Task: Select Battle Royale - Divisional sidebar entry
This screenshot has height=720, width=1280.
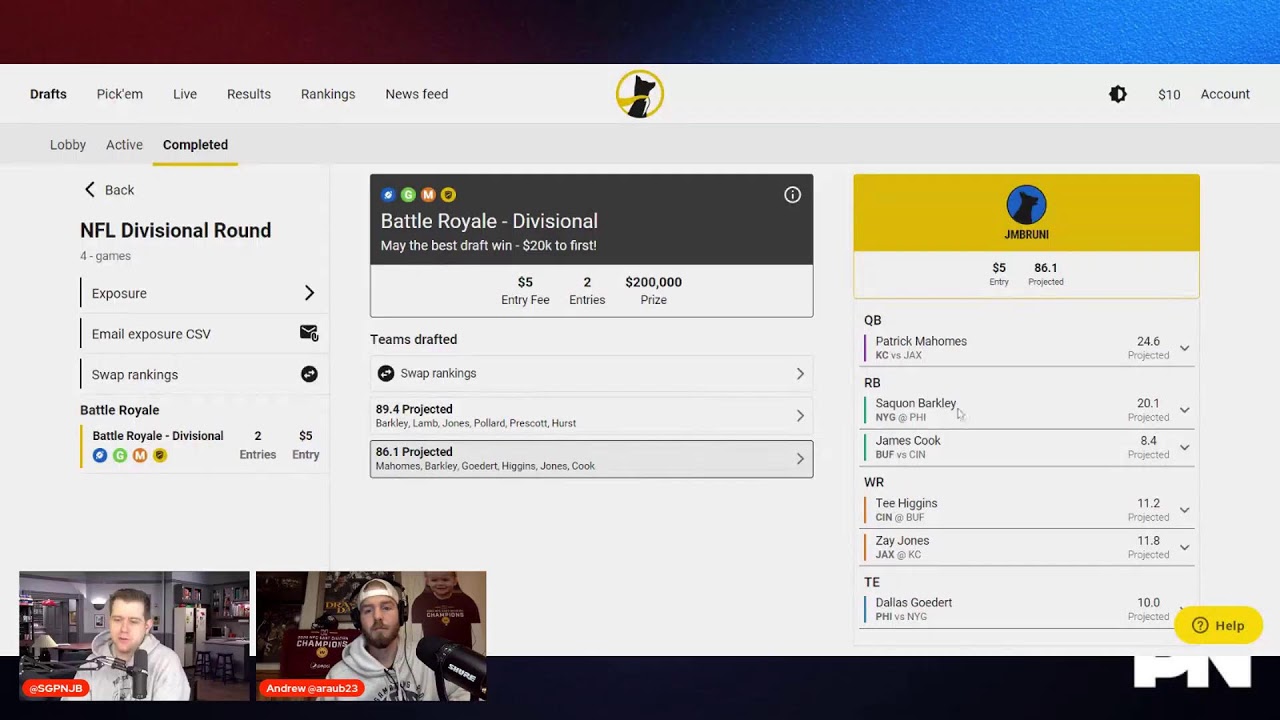Action: coord(205,445)
